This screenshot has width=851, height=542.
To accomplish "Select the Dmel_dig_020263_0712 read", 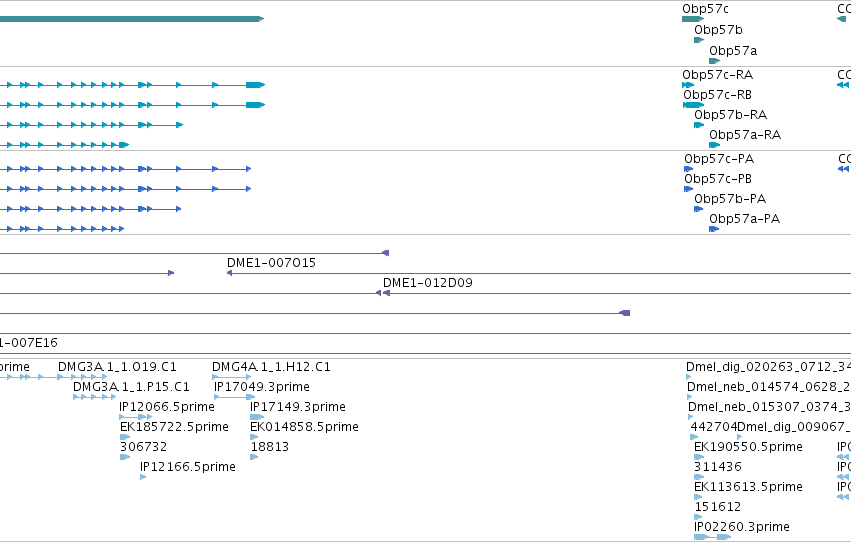I will [x=689, y=377].
